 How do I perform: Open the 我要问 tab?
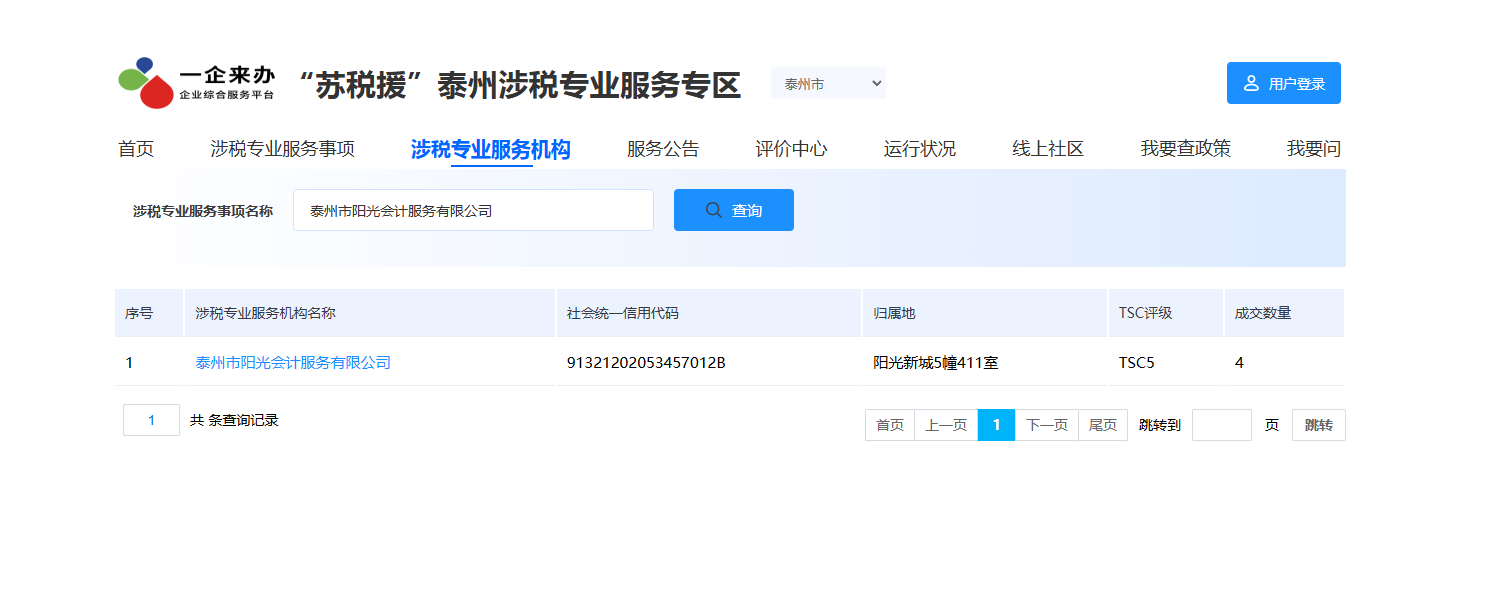point(1314,149)
